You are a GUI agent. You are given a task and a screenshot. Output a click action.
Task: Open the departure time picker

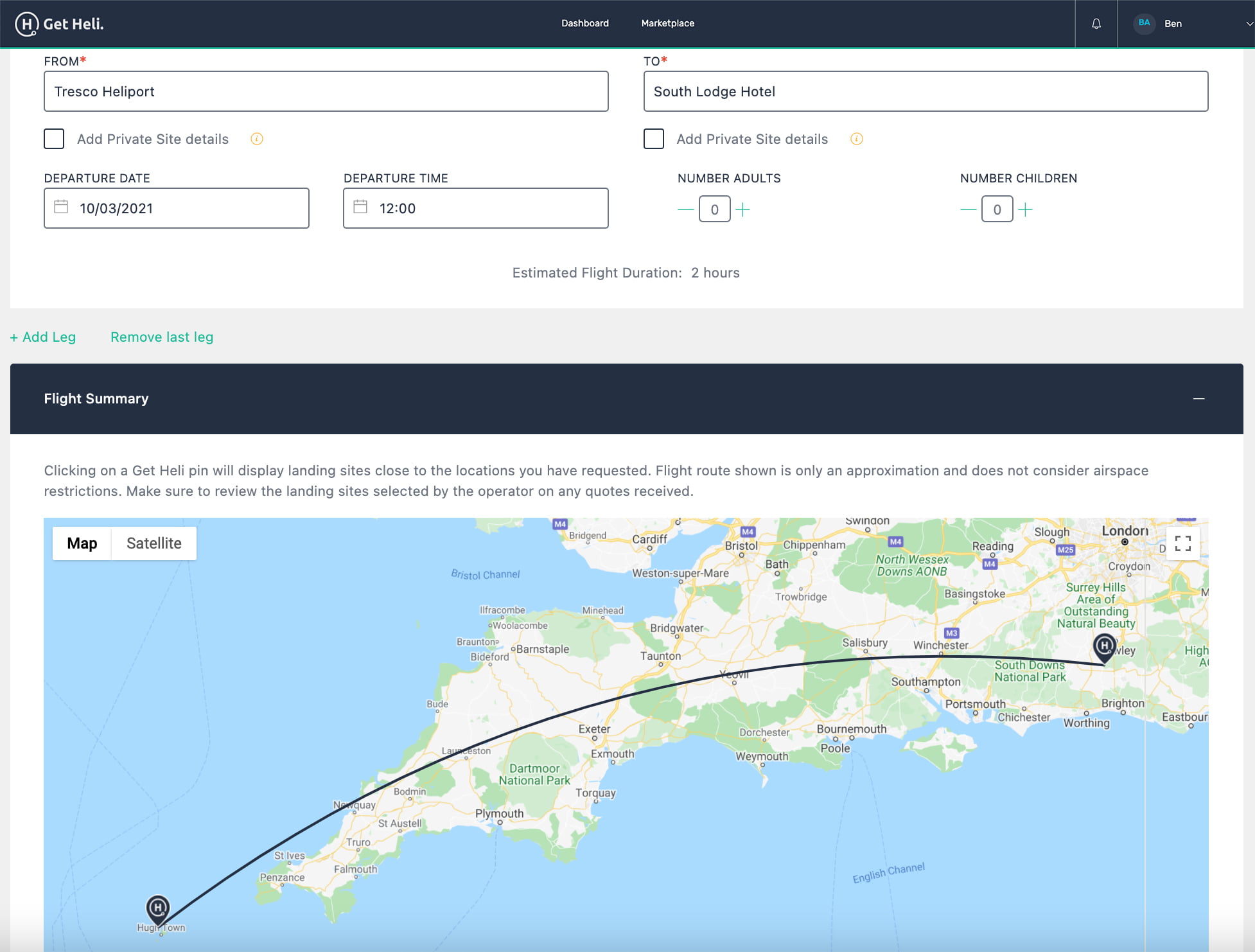click(x=475, y=208)
